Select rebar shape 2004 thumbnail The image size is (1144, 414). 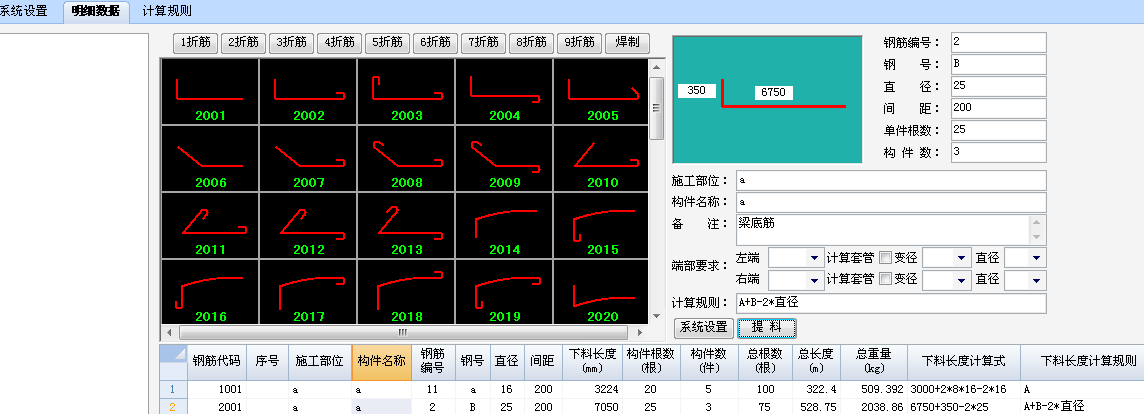click(x=504, y=91)
